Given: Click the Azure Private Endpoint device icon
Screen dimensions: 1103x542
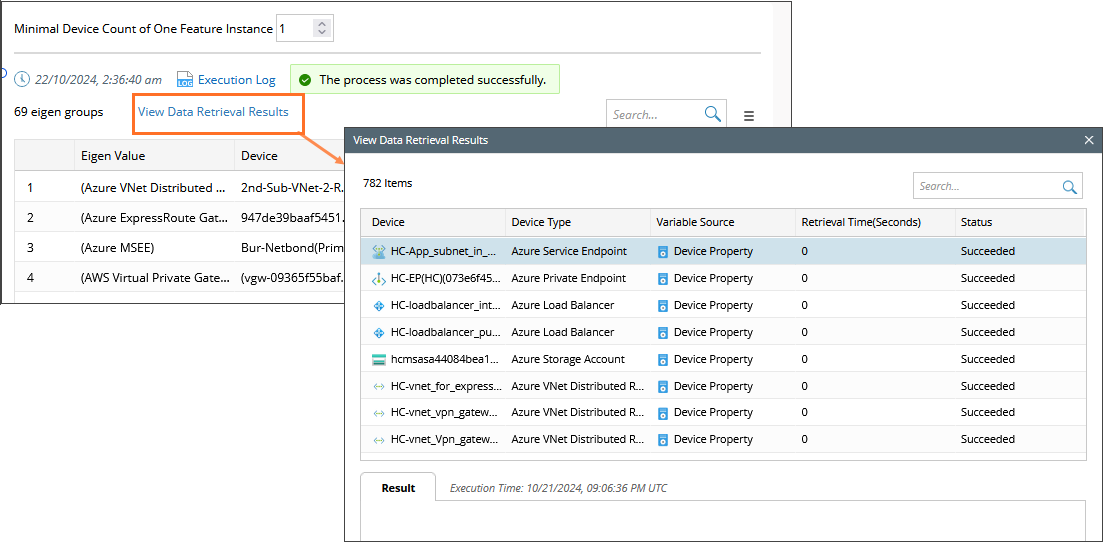Looking at the screenshot, I should 379,279.
